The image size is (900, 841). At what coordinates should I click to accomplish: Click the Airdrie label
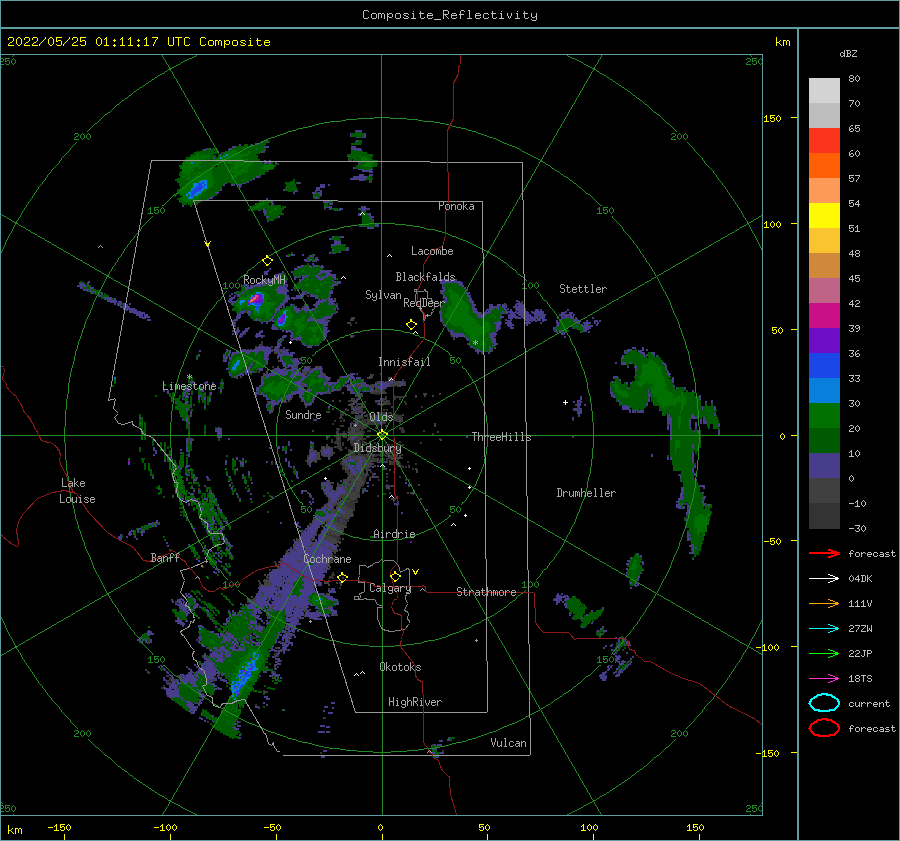pyautogui.click(x=394, y=534)
